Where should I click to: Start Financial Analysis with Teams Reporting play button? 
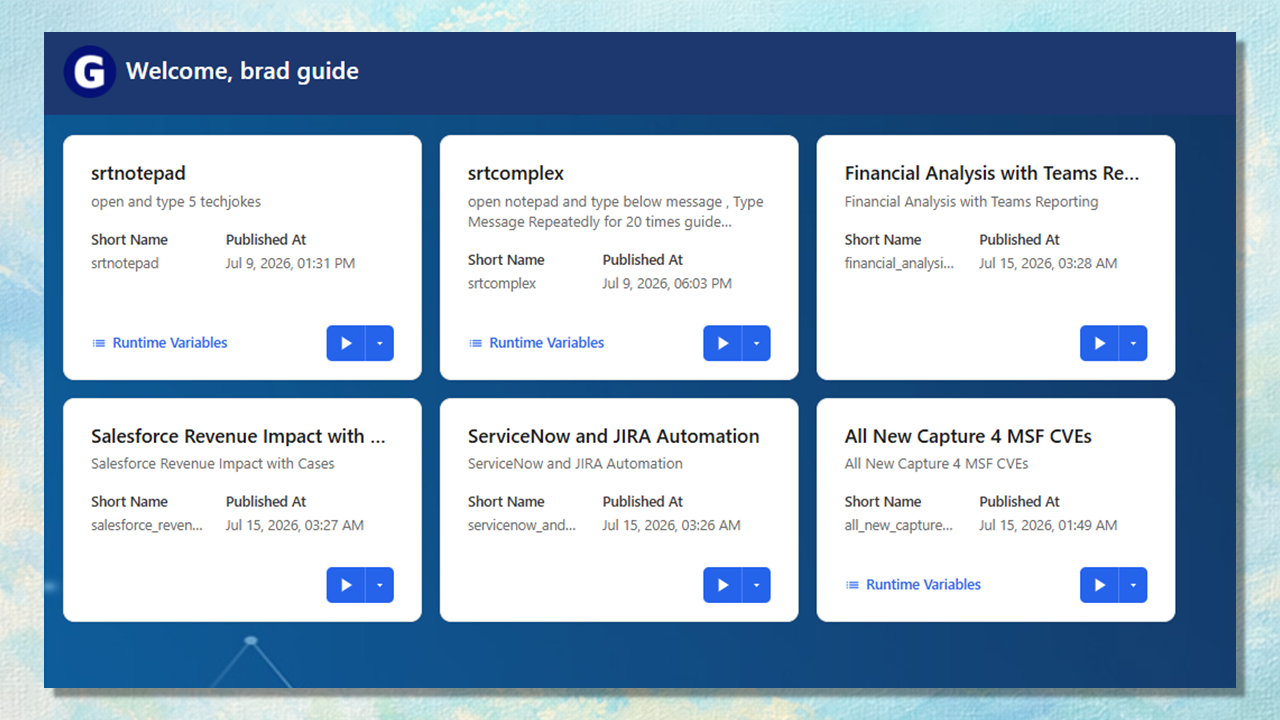pyautogui.click(x=1099, y=343)
